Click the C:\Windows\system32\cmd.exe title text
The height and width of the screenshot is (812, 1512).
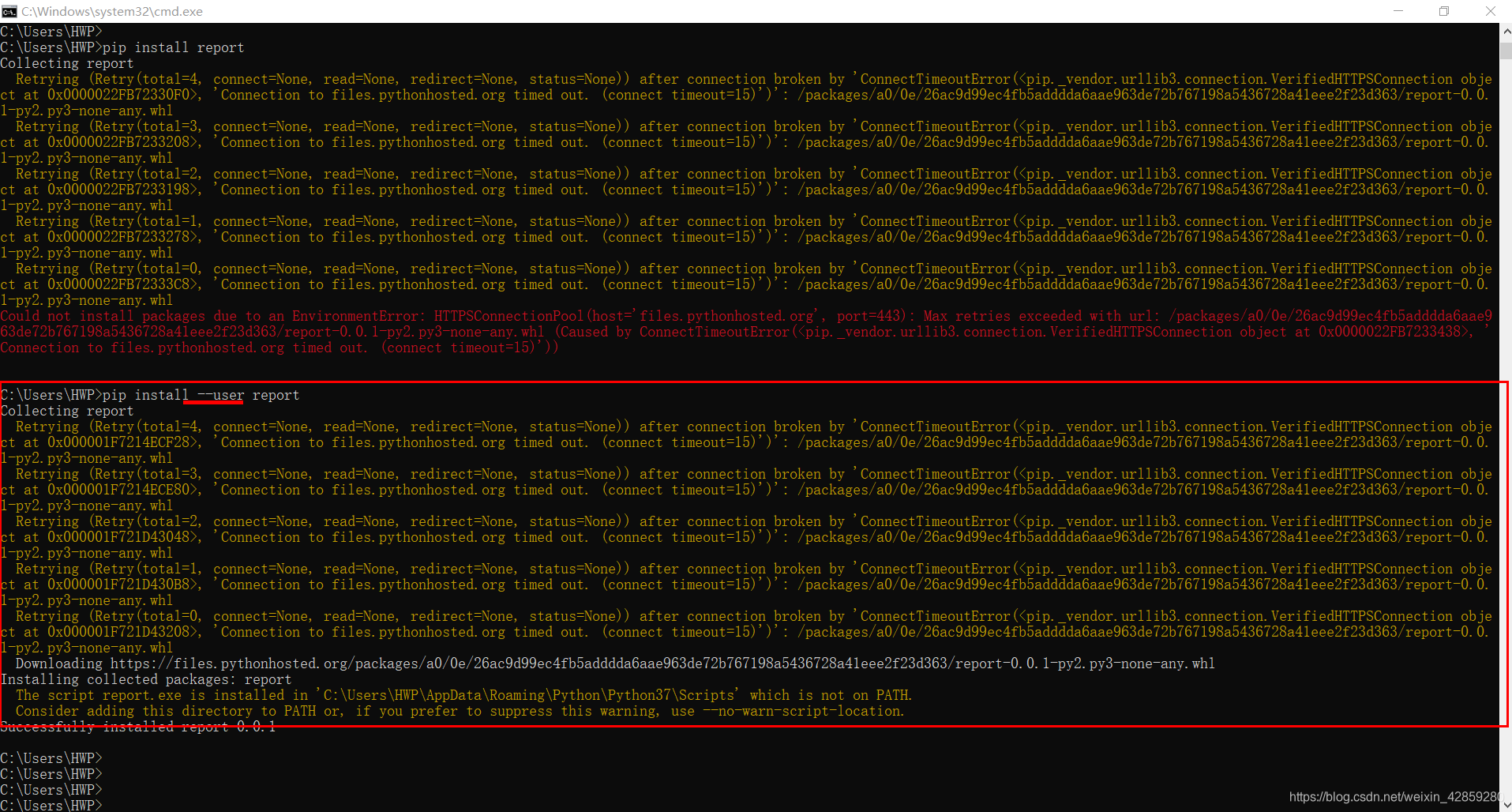click(x=112, y=11)
